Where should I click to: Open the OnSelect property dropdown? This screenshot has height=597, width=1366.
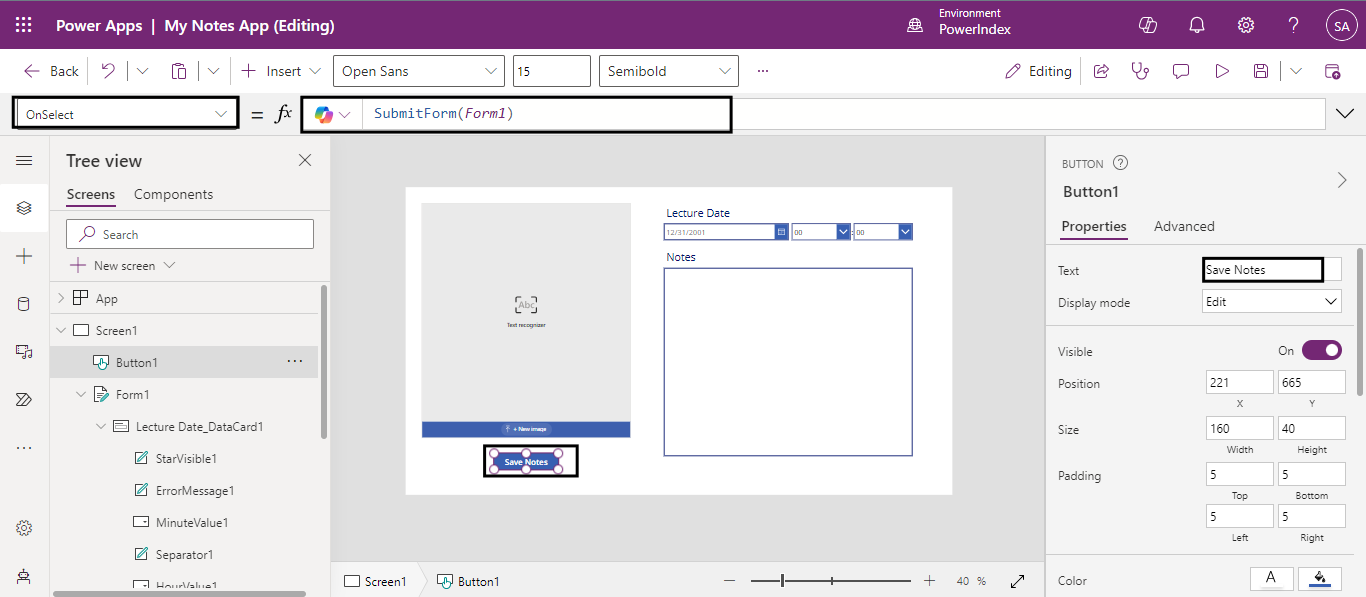(126, 114)
